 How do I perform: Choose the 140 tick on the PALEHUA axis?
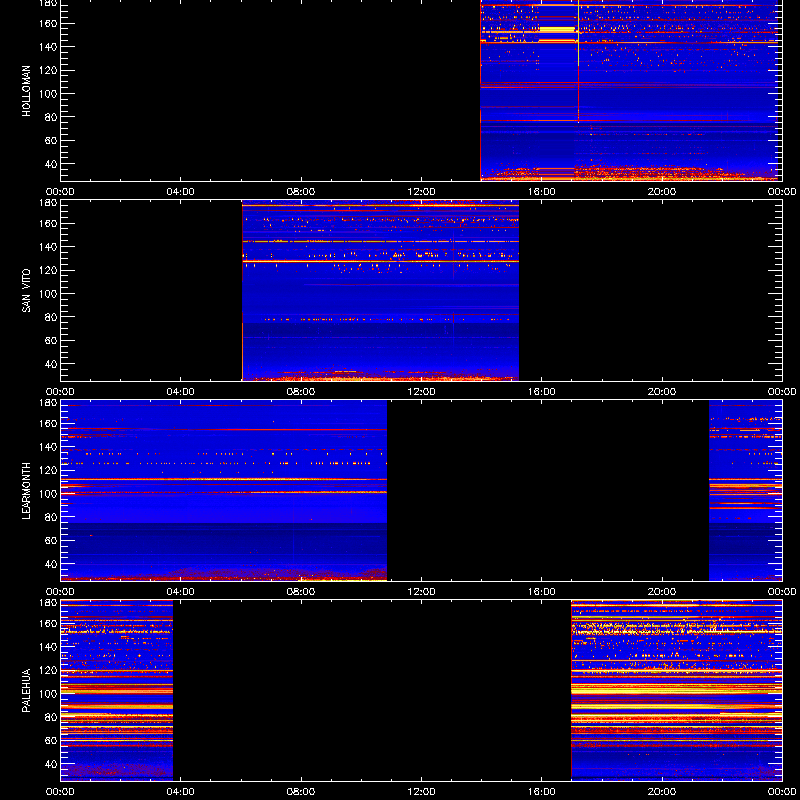pyautogui.click(x=49, y=647)
